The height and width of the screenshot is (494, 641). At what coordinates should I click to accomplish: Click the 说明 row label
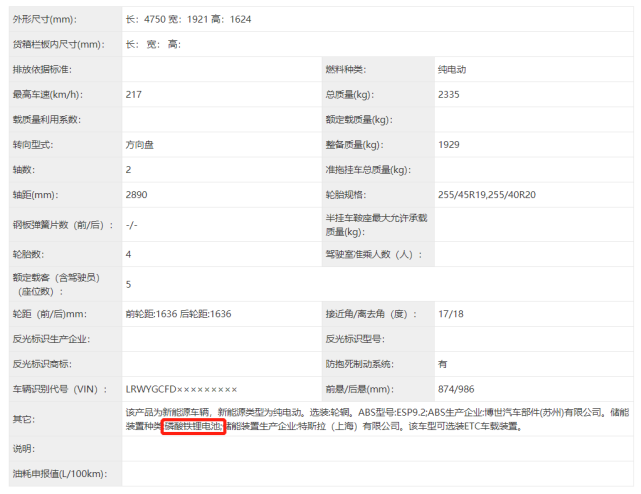[x=24, y=449]
